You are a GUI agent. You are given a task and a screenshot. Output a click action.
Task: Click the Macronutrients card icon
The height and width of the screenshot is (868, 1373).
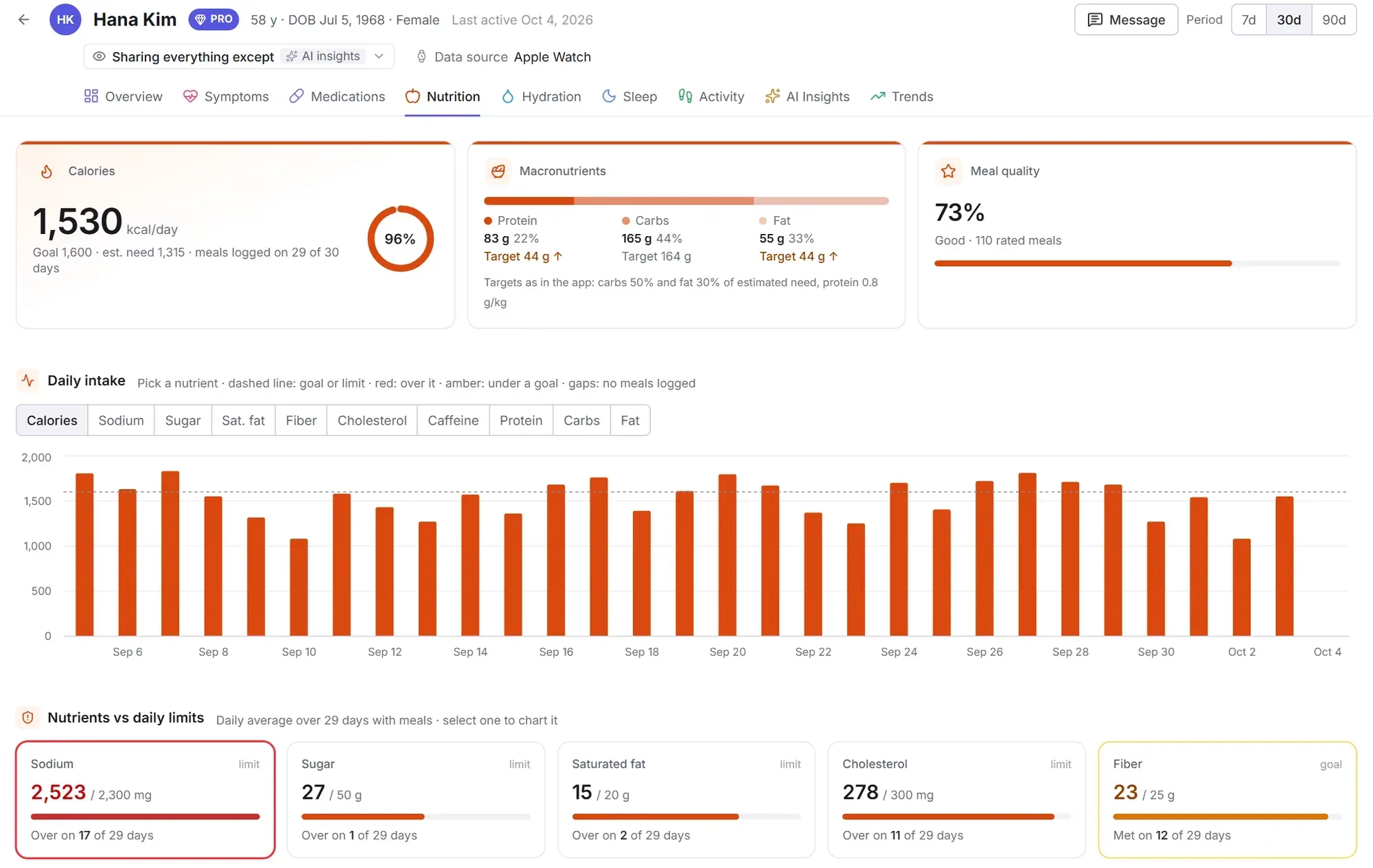click(x=498, y=171)
